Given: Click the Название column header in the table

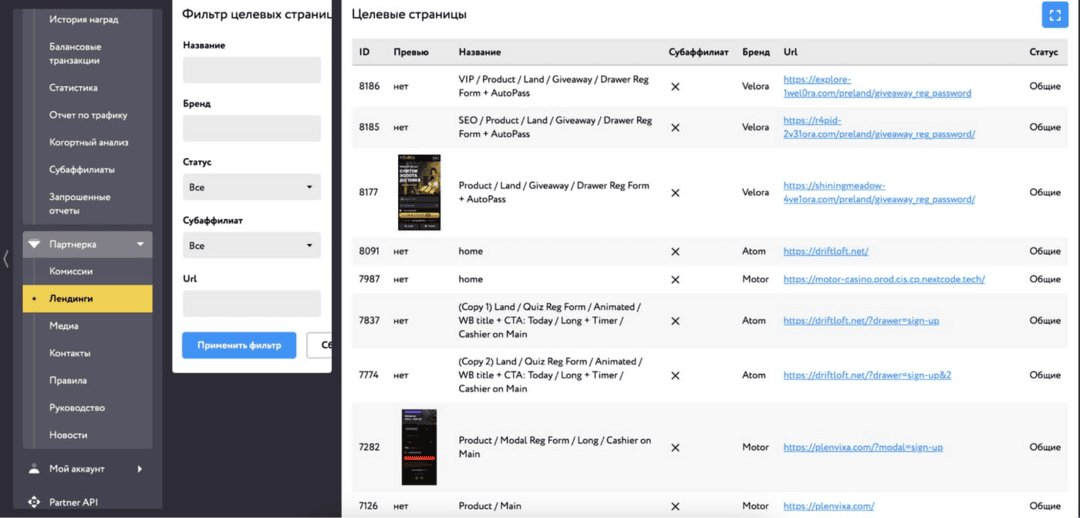Looking at the screenshot, I should pyautogui.click(x=479, y=52).
